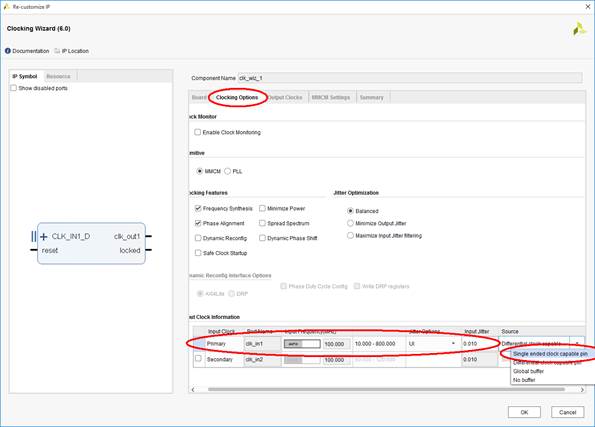
Task: Switch to the Board tab
Action: click(x=199, y=98)
